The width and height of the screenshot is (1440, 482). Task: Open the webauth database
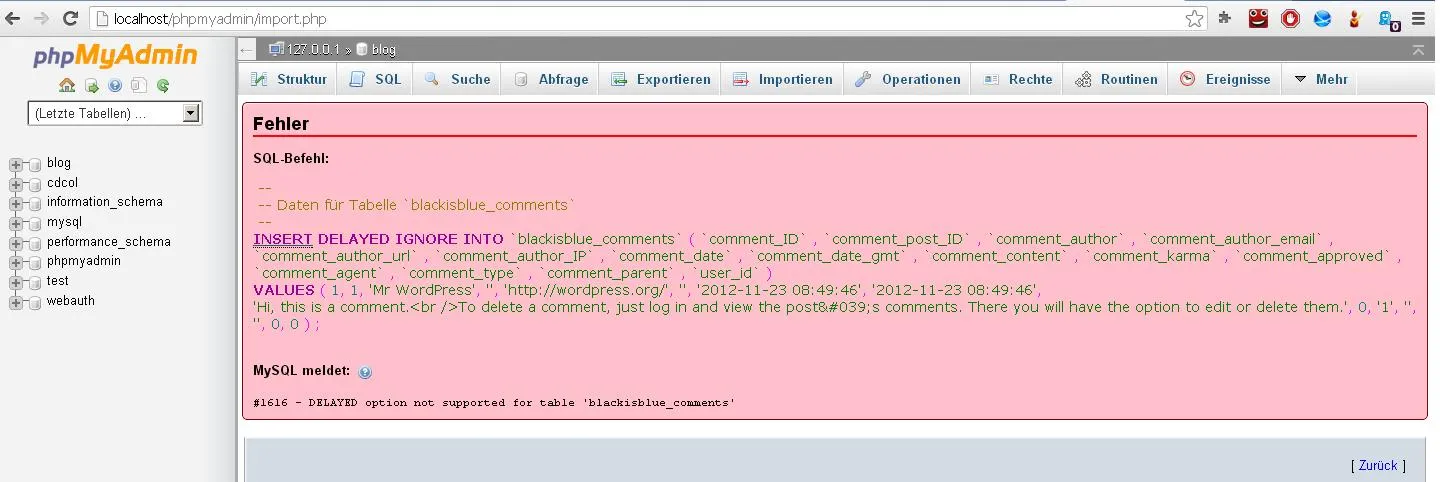point(71,300)
